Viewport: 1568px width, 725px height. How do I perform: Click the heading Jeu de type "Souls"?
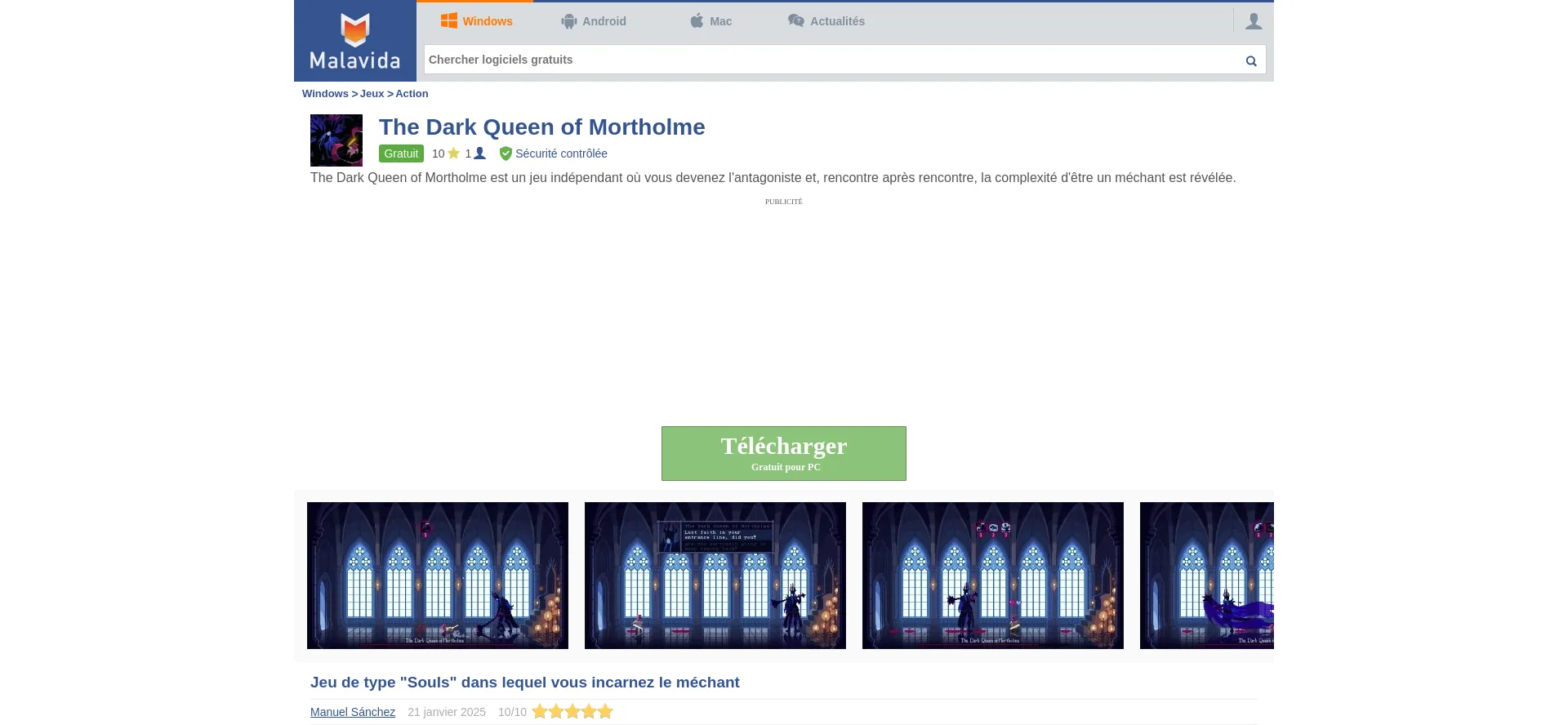tap(525, 683)
